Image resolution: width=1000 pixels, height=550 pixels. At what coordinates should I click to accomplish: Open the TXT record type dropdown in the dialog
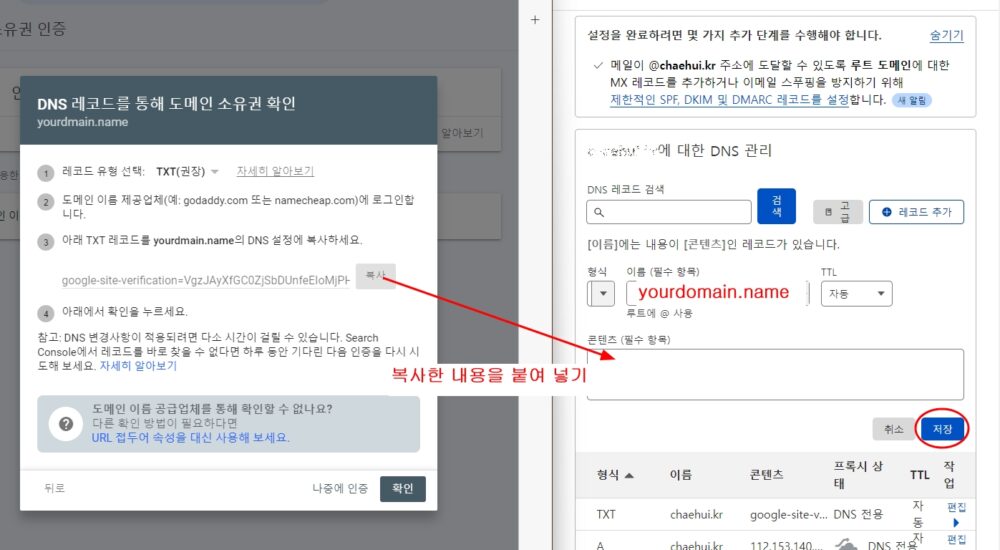pyautogui.click(x=187, y=172)
